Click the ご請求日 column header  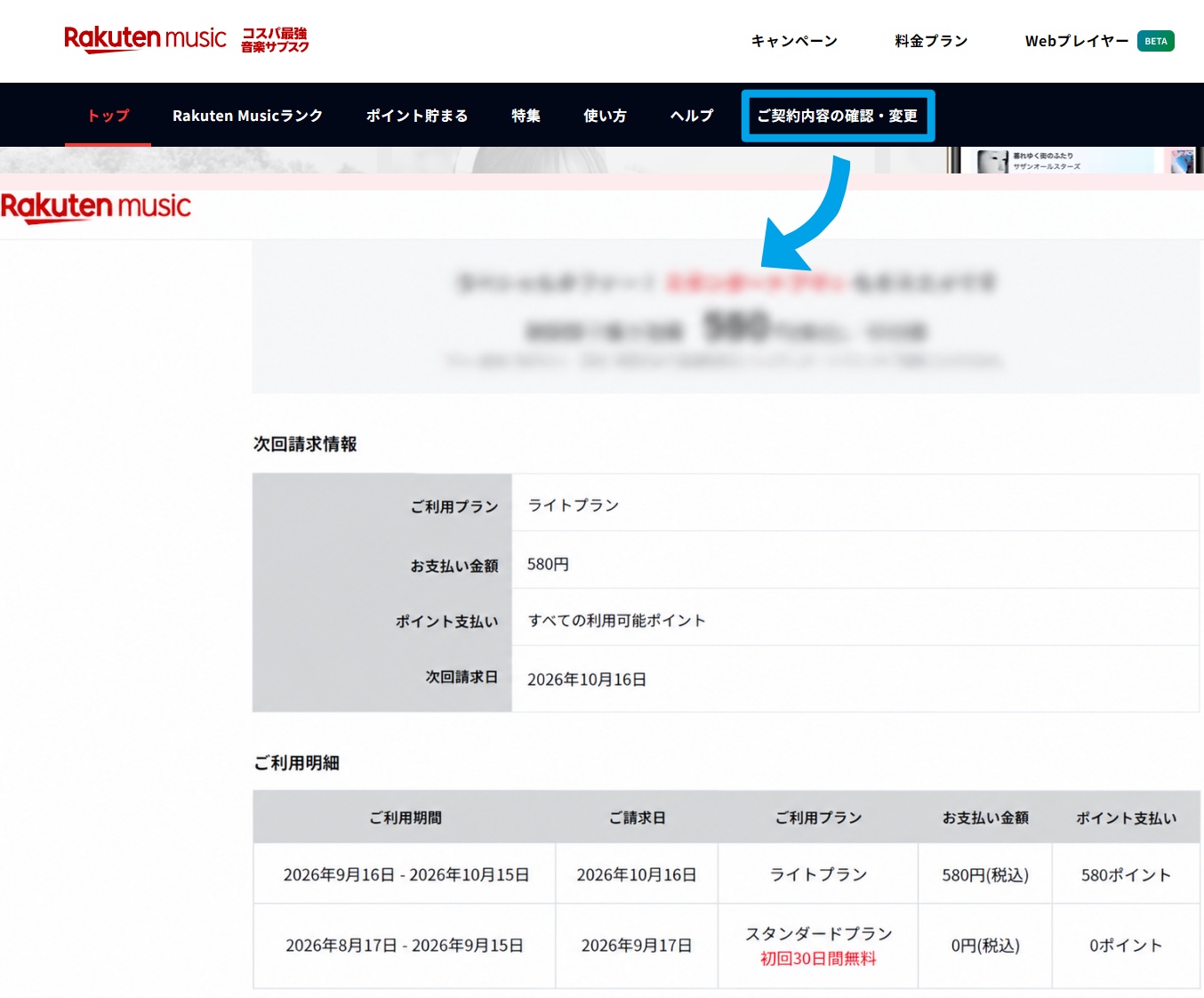point(637,817)
